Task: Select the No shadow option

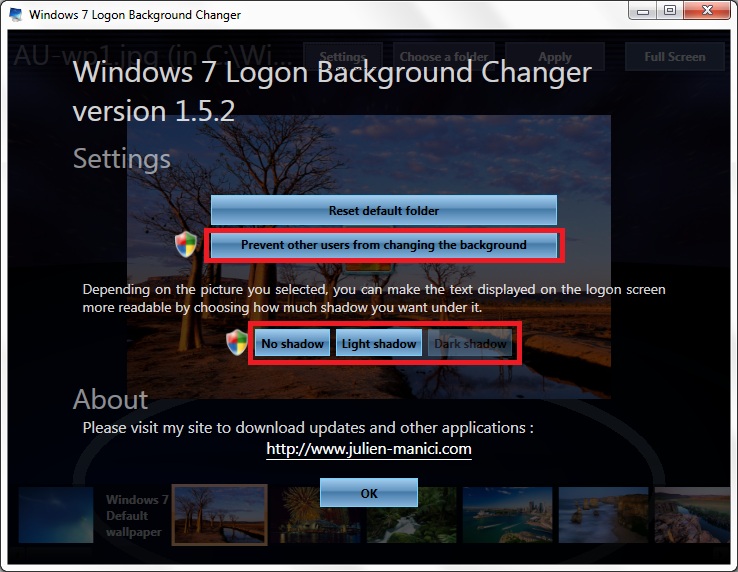Action: [x=292, y=343]
